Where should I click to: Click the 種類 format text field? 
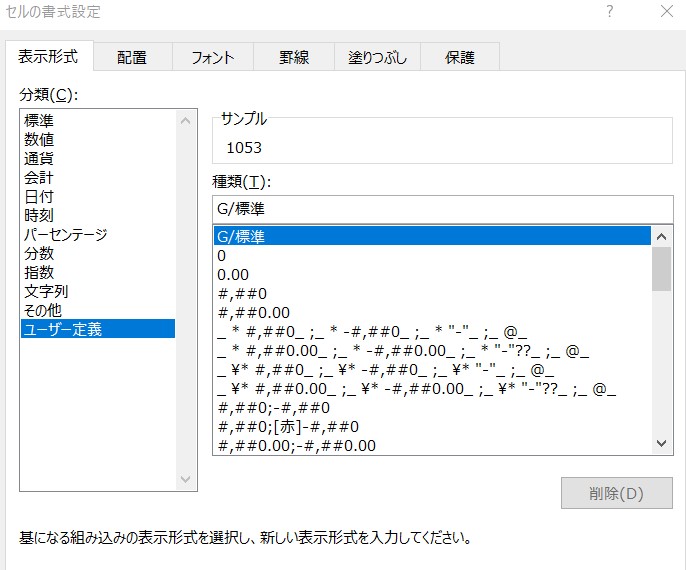[442, 209]
